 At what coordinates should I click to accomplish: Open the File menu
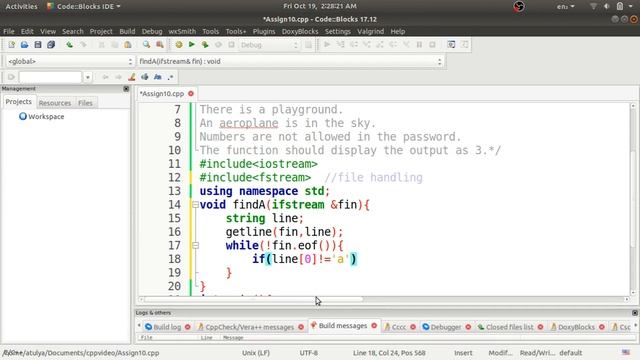pos(9,31)
